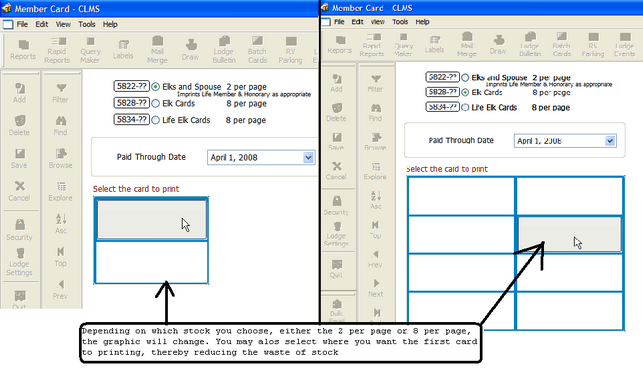
Task: Open the Help menu in right window
Action: 422,22
